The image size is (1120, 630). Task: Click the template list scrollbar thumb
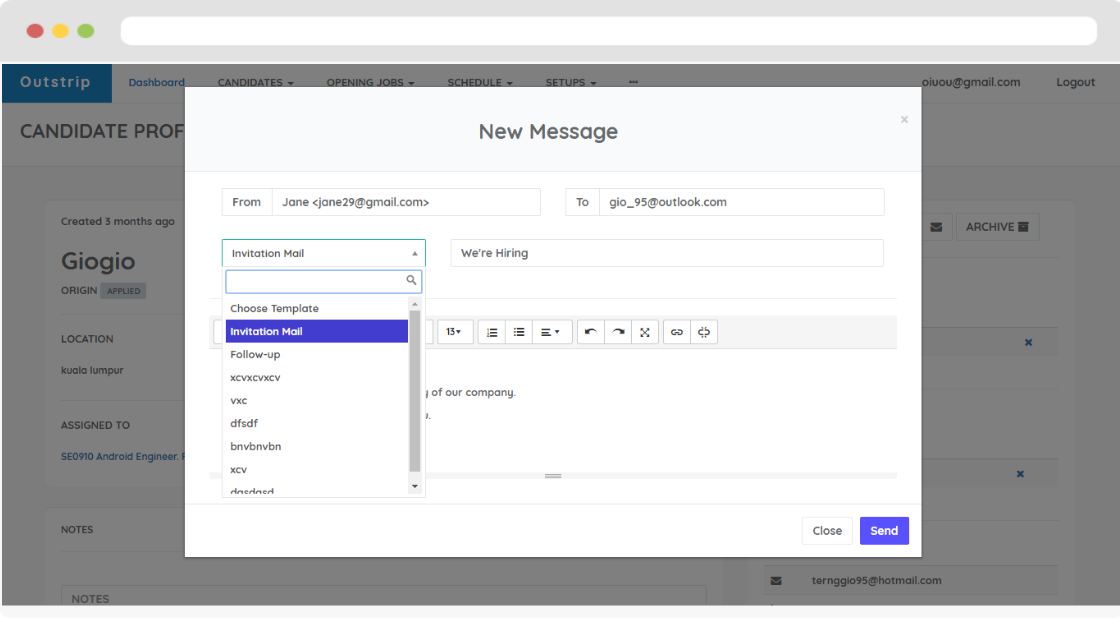(415, 391)
